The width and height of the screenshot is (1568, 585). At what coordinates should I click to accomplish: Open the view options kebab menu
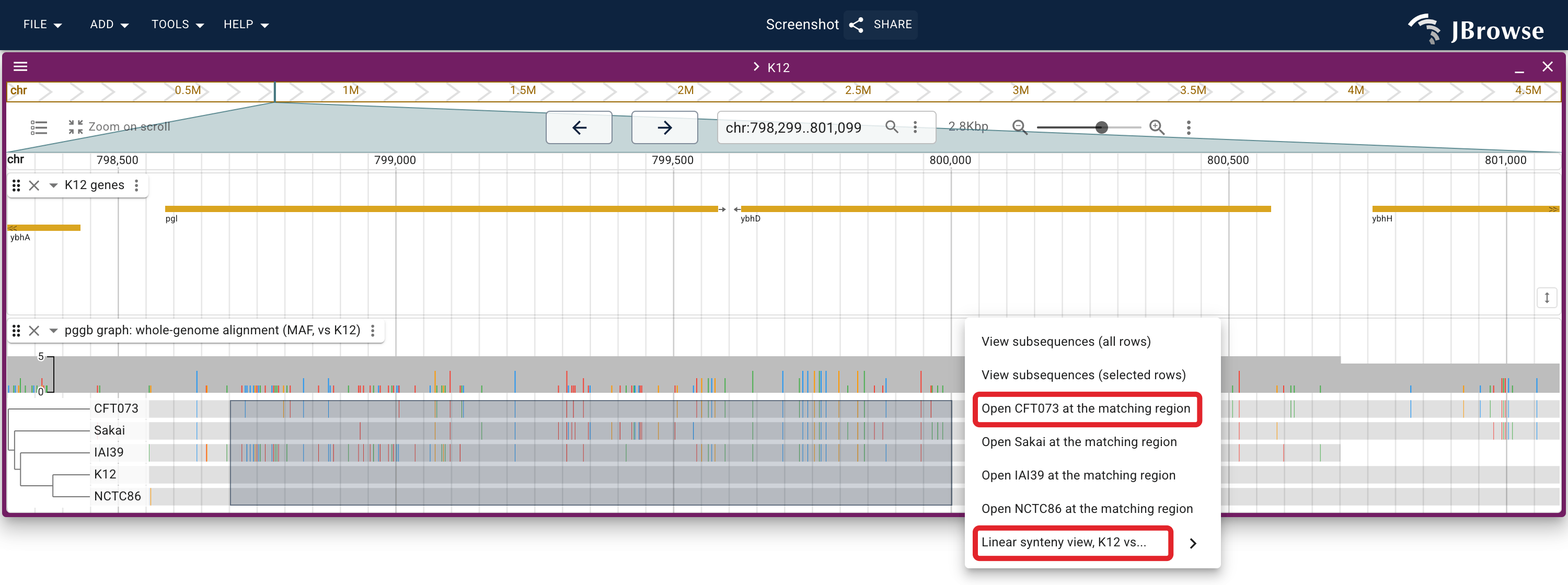click(x=1188, y=127)
